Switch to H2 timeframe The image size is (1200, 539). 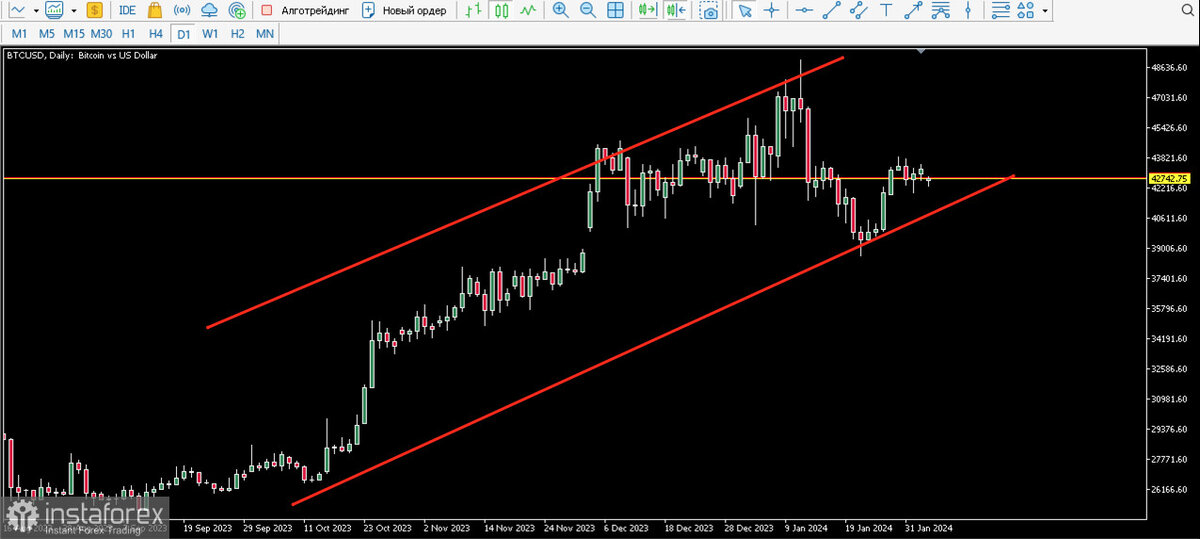237,33
